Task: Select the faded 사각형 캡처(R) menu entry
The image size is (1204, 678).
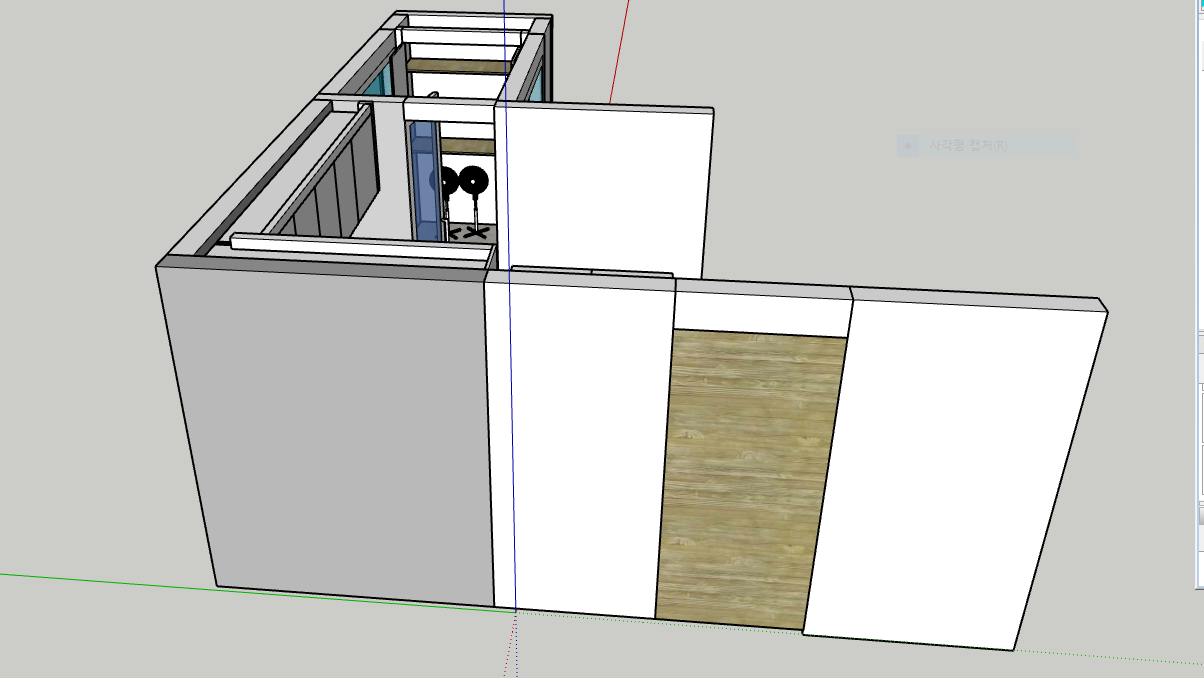Action: [985, 146]
